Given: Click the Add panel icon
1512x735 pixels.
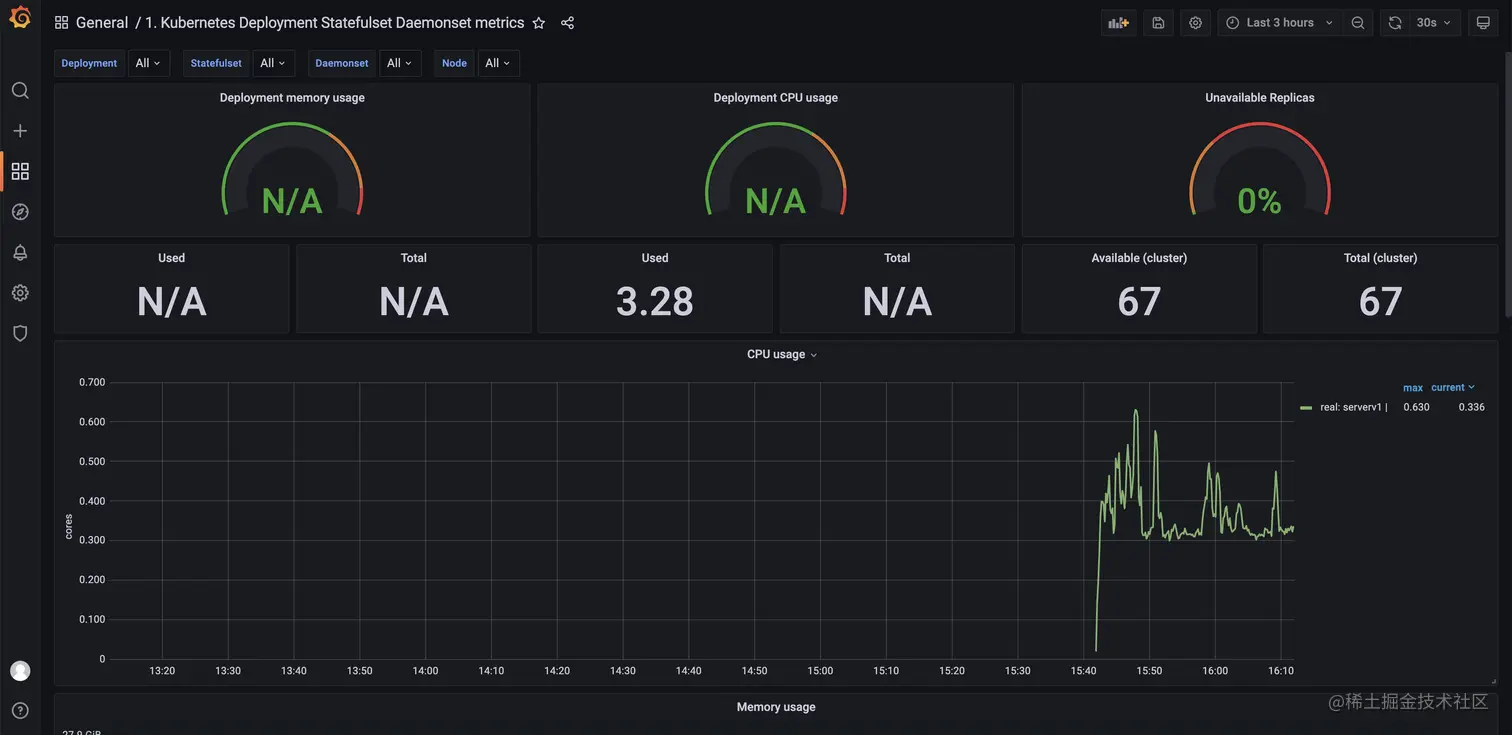Looking at the screenshot, I should tap(1119, 23).
